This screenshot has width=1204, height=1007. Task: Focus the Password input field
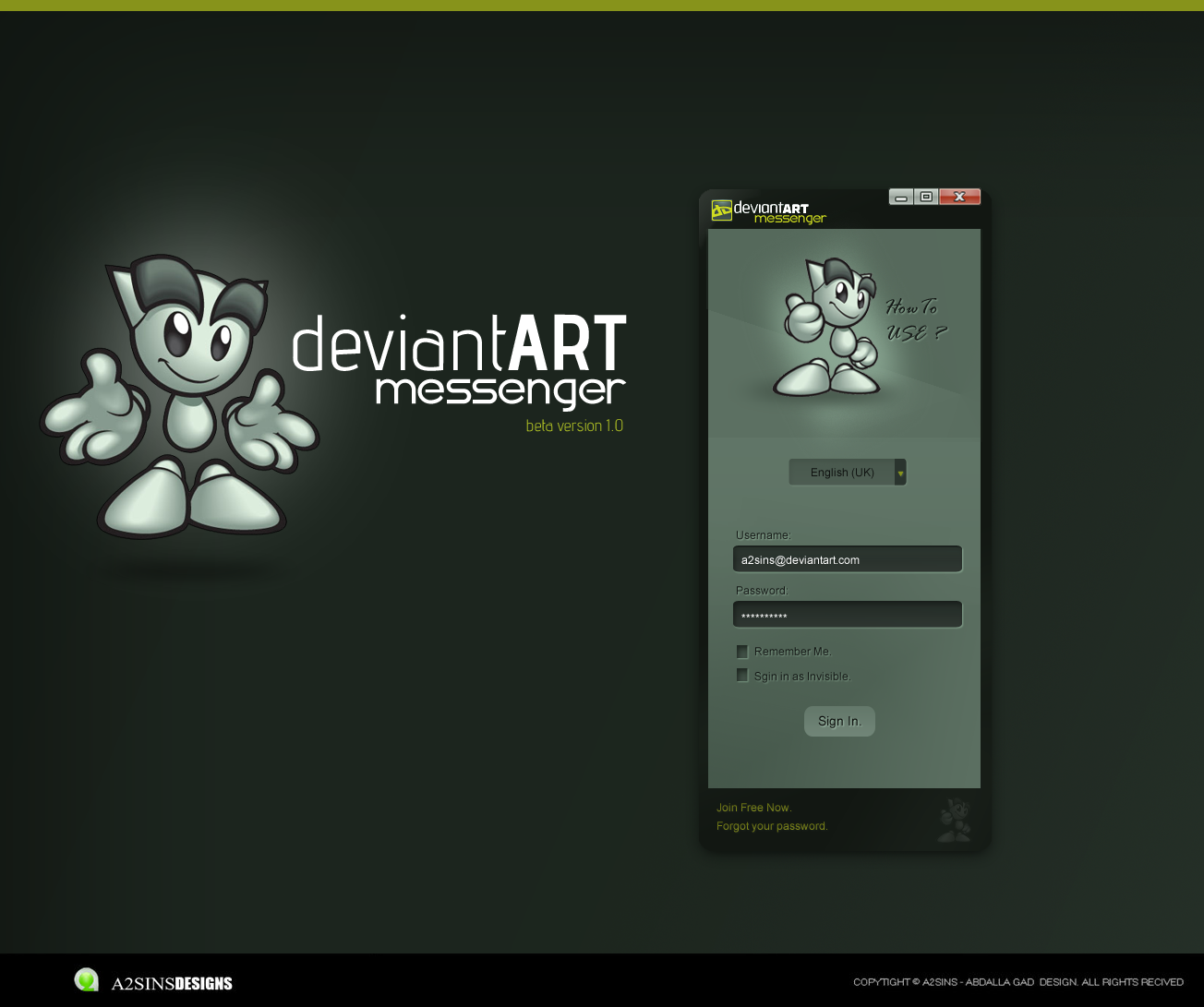[x=848, y=615]
